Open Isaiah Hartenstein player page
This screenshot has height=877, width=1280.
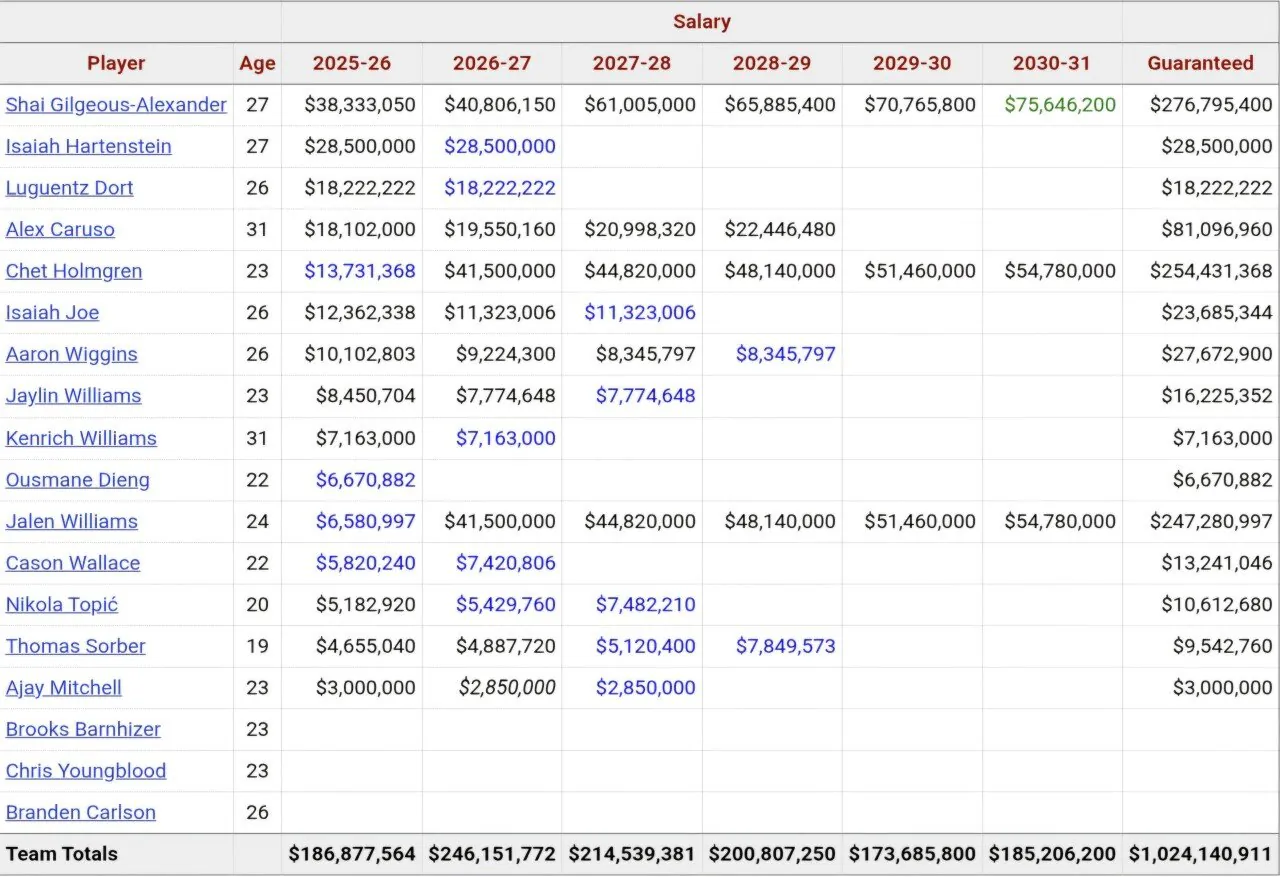pyautogui.click(x=88, y=146)
